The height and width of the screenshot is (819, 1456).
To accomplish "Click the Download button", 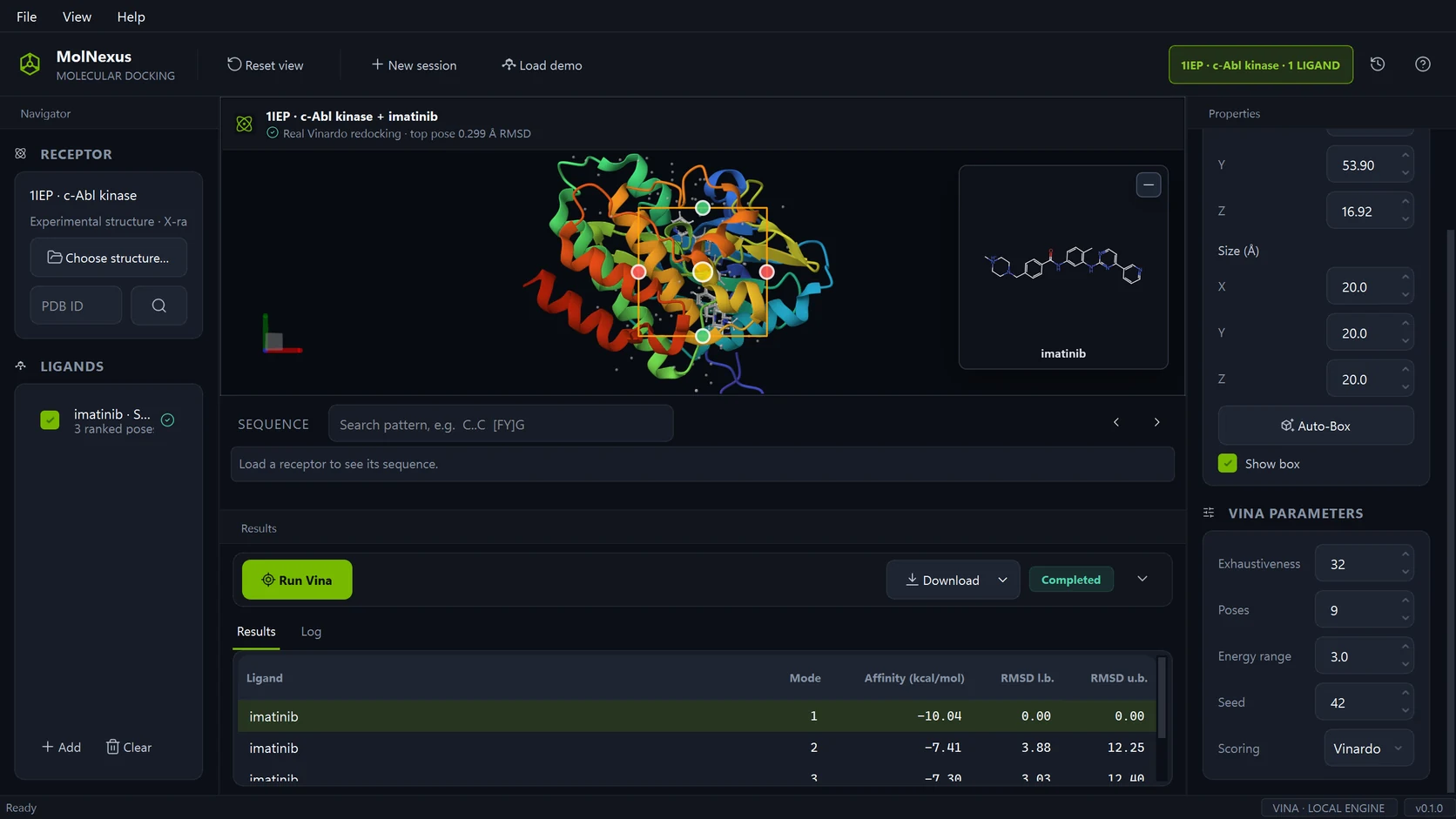I will [942, 581].
